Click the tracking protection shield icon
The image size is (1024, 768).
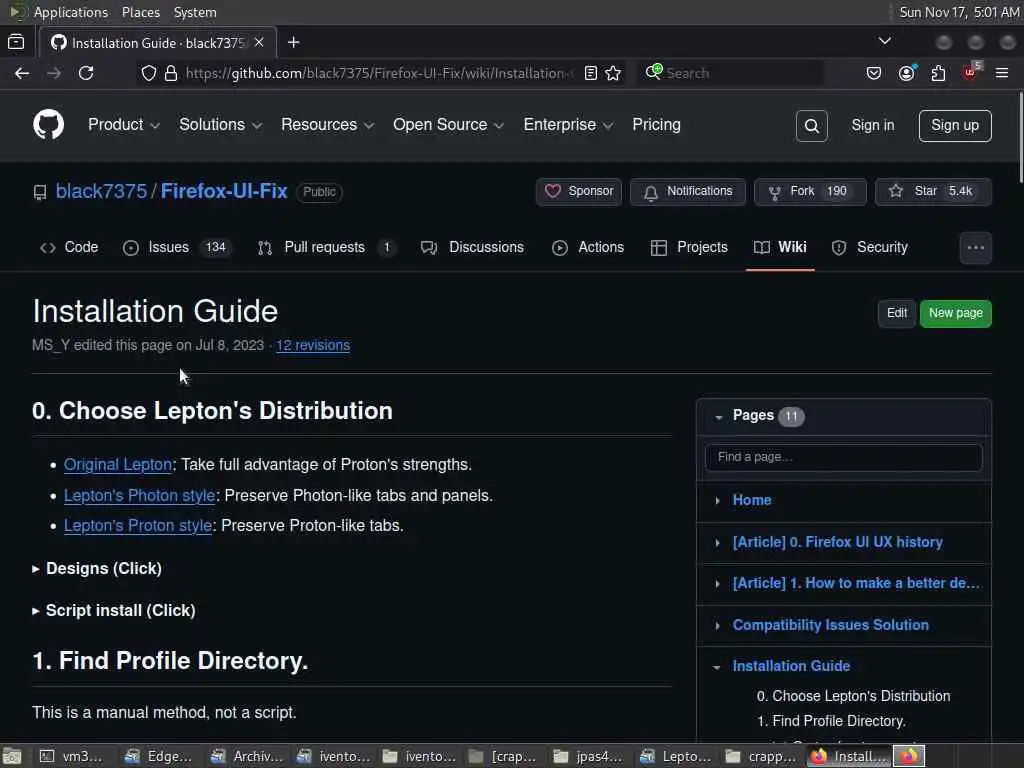(149, 73)
